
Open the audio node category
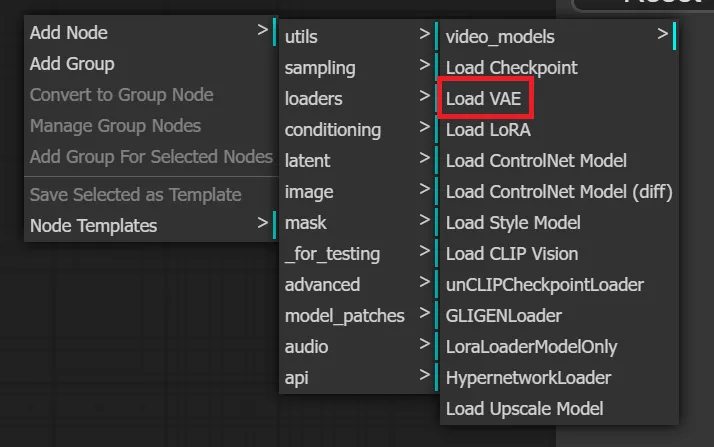[x=356, y=347]
